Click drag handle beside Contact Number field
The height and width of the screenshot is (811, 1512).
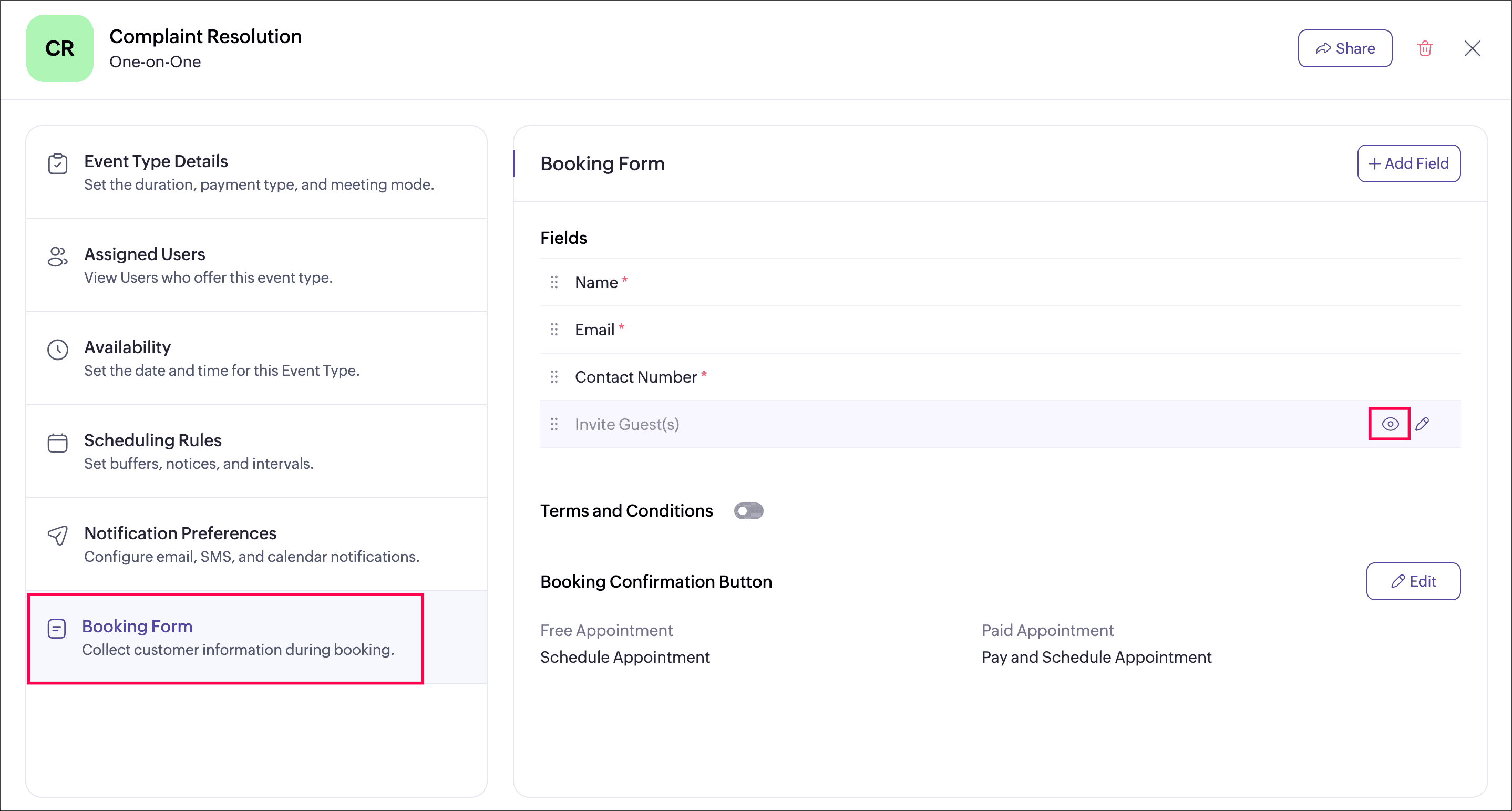553,377
